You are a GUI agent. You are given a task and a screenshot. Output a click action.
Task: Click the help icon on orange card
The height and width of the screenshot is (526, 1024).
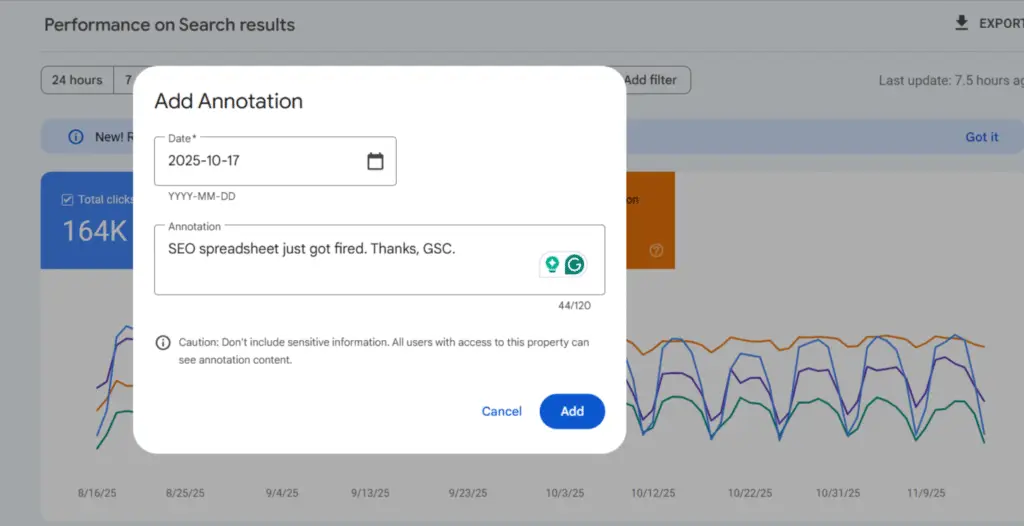pos(656,251)
